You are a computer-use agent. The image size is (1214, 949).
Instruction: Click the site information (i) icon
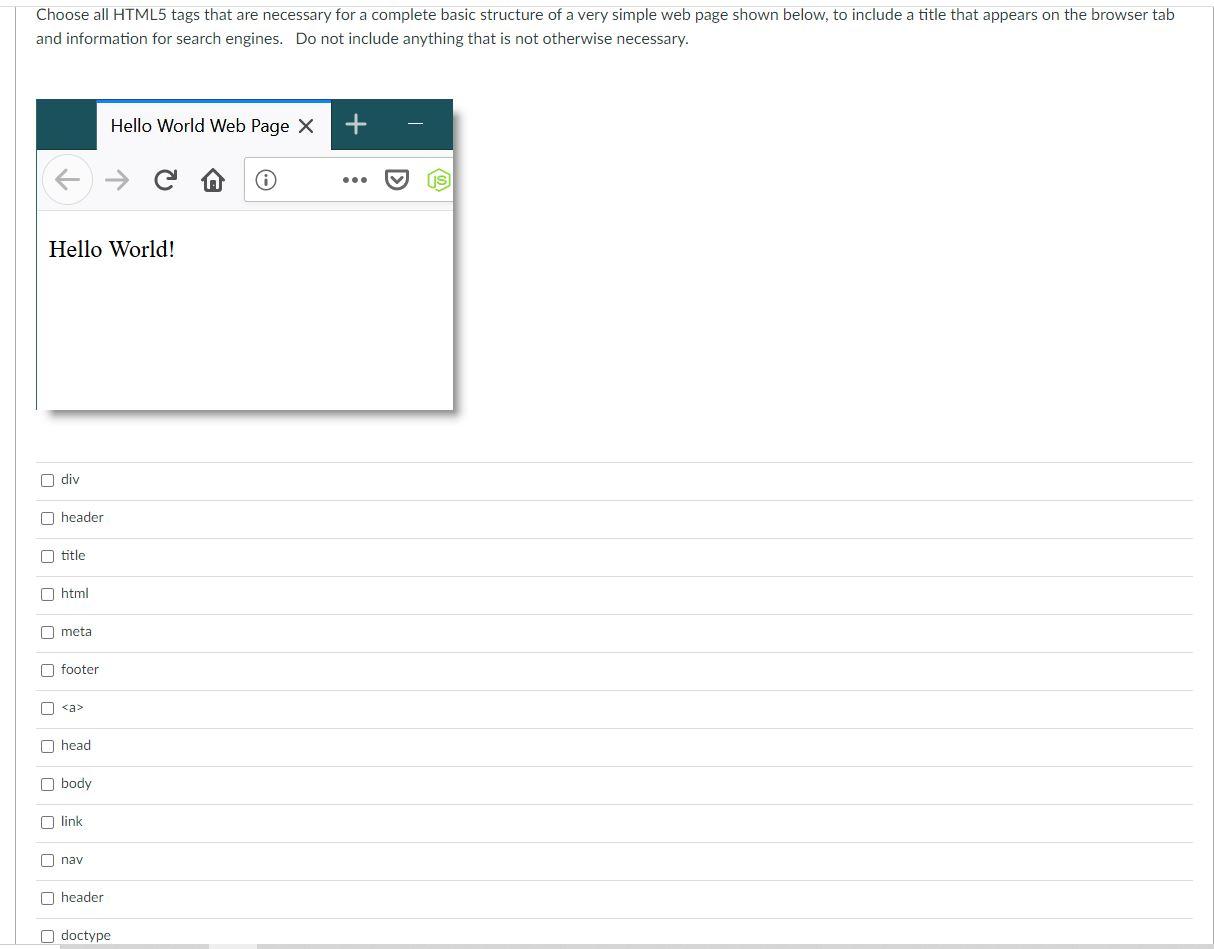tap(265, 180)
